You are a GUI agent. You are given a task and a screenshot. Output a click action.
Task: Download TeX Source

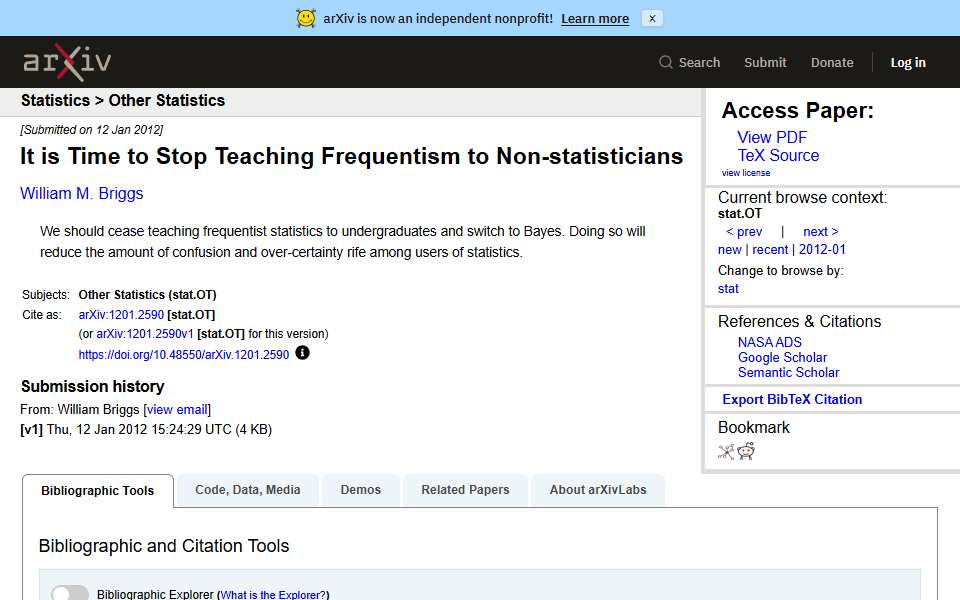778,156
